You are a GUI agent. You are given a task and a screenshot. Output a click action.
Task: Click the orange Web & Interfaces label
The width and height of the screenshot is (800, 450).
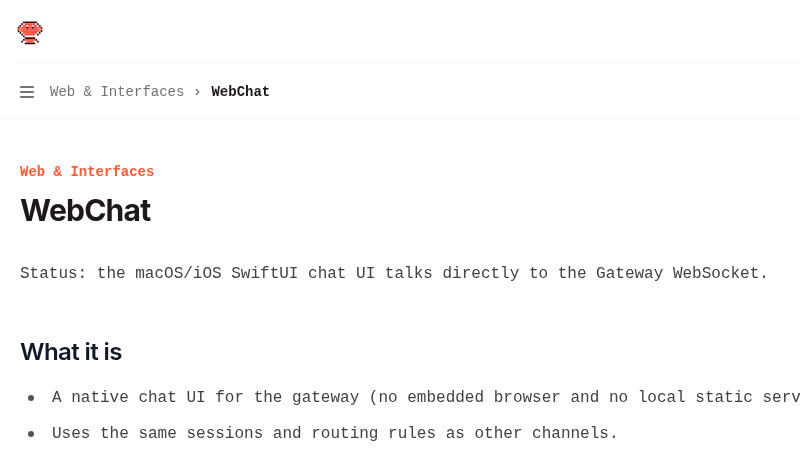87,172
